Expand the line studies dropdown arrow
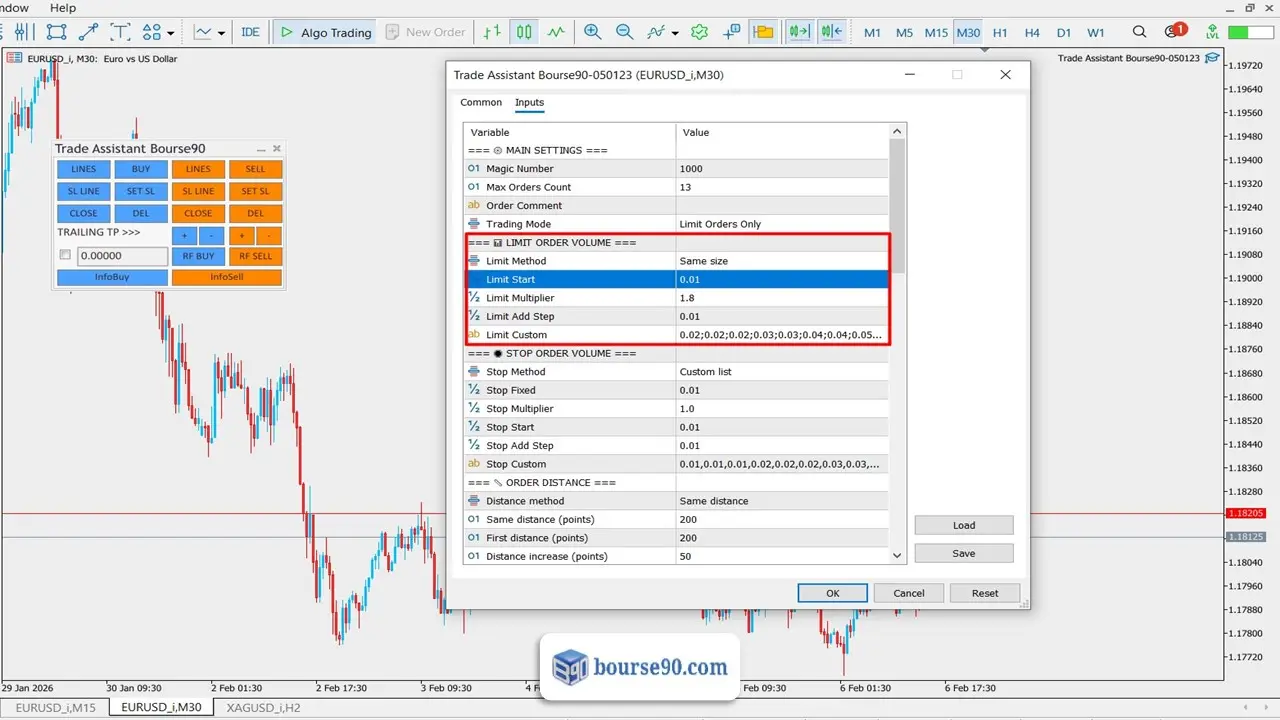 (221, 33)
